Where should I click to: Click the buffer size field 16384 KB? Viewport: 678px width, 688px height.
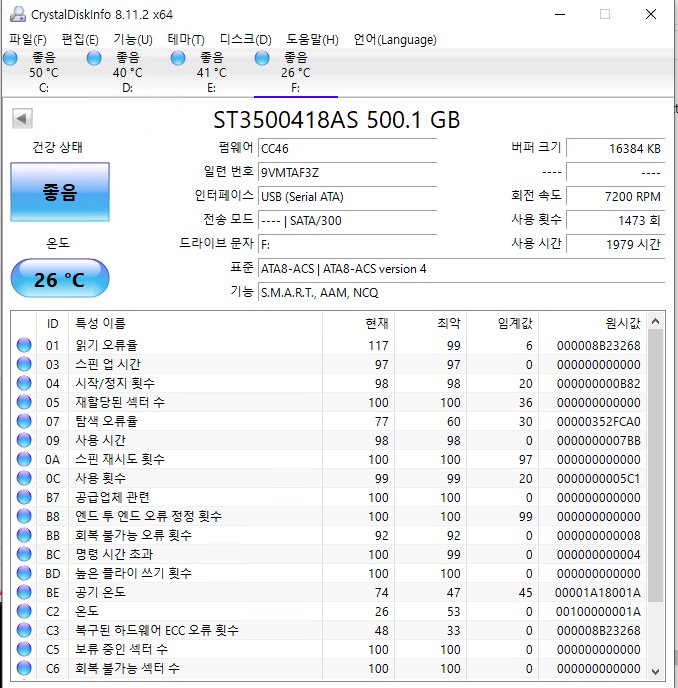coord(616,148)
